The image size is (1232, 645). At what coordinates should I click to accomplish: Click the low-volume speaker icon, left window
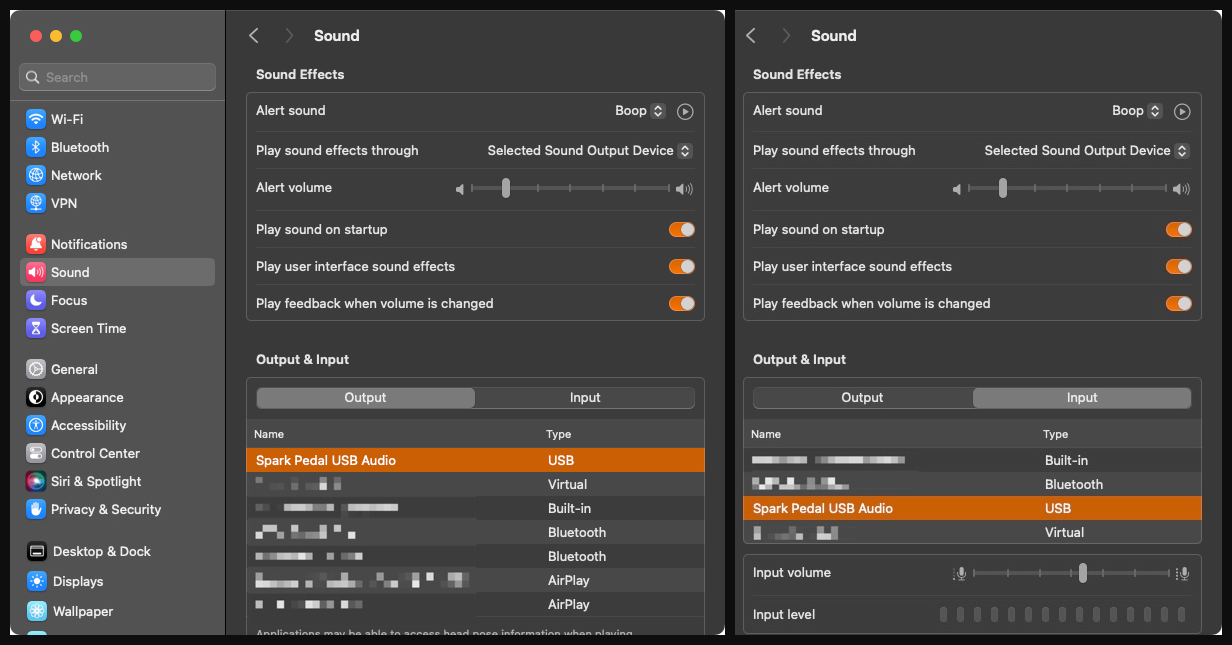(x=460, y=188)
